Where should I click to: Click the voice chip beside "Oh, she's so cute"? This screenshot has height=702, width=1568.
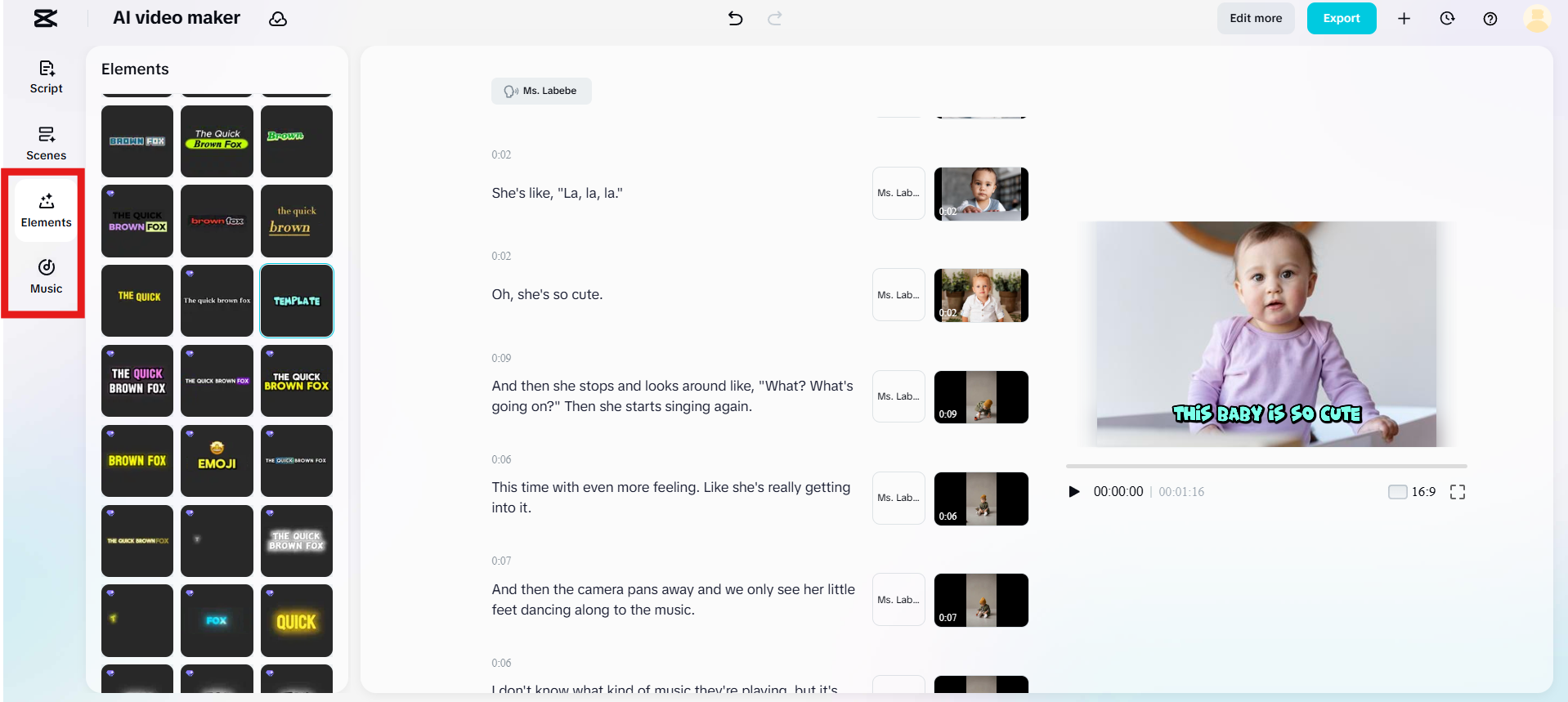(x=898, y=295)
